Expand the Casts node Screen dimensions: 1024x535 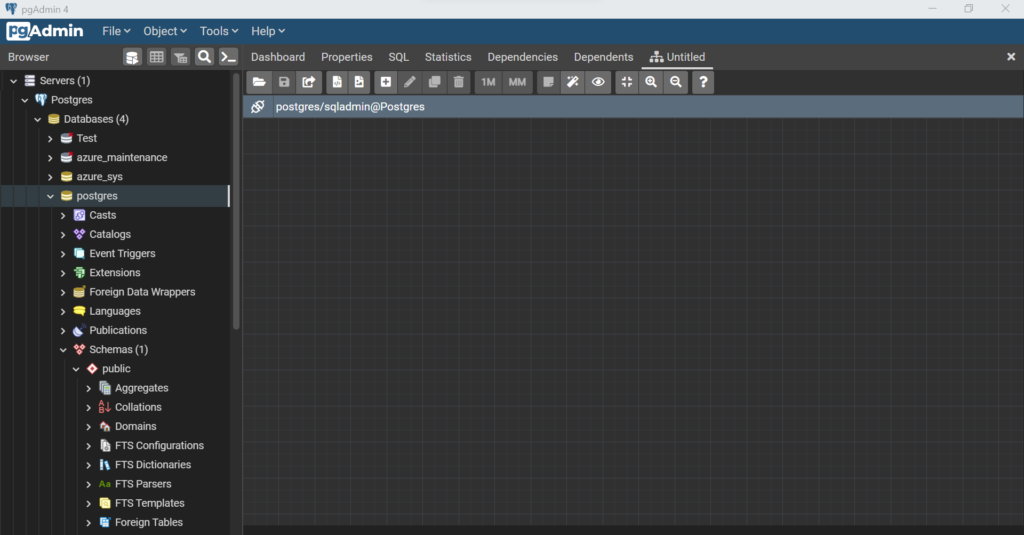tap(63, 216)
